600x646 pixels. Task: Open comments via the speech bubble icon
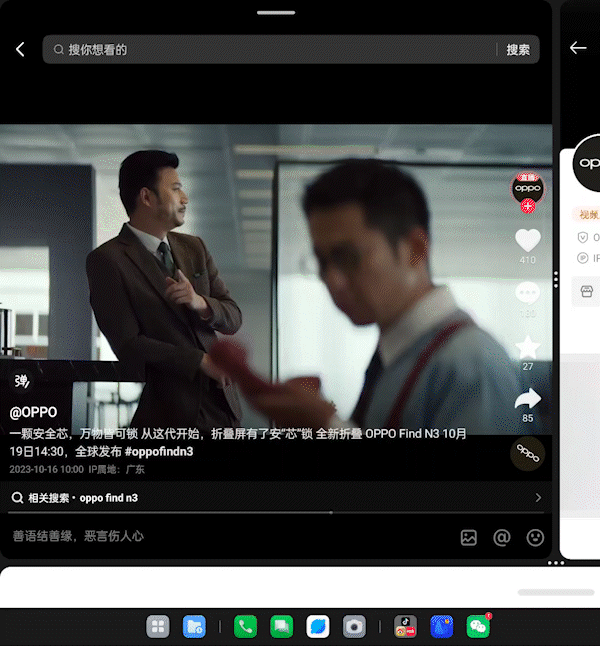[x=527, y=293]
